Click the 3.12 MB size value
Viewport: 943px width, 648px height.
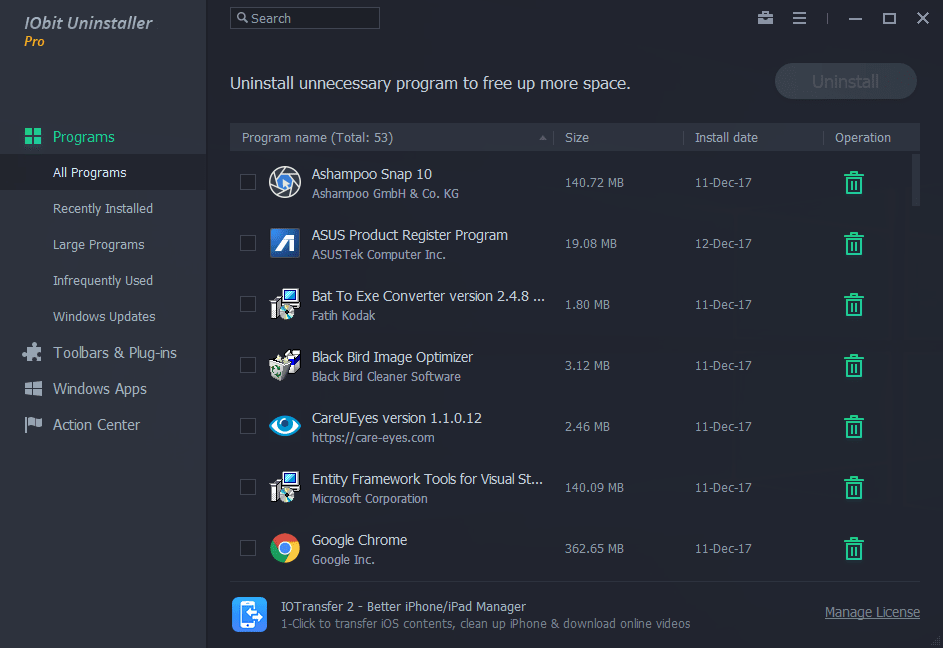coord(587,366)
